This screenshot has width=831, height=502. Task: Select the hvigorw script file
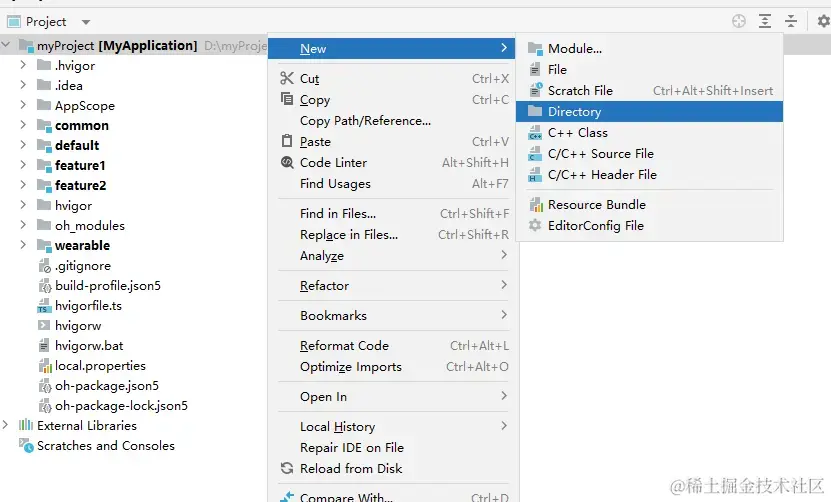tap(78, 326)
